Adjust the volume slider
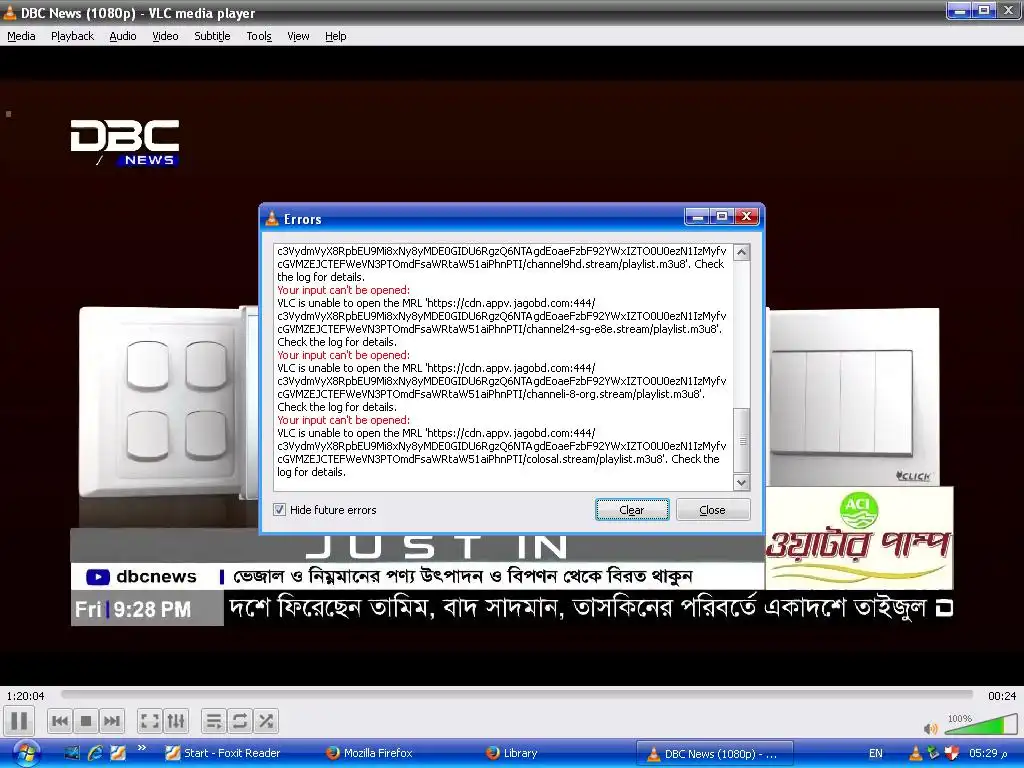Image resolution: width=1024 pixels, height=768 pixels. point(980,724)
